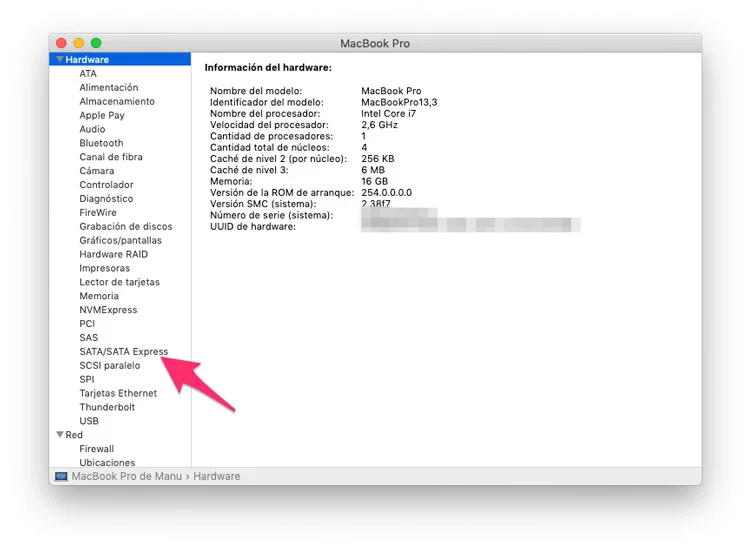Viewport: 750px width, 549px height.
Task: Click the MacBook Pro window title
Action: [x=375, y=44]
